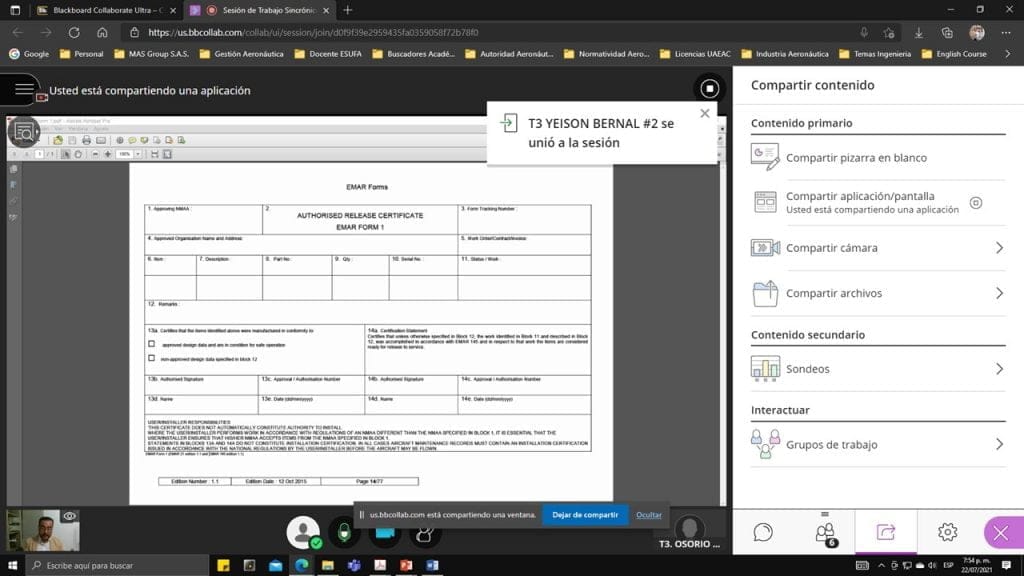Open the chat panel icon
Screen dimensions: 1024x576
tap(763, 532)
